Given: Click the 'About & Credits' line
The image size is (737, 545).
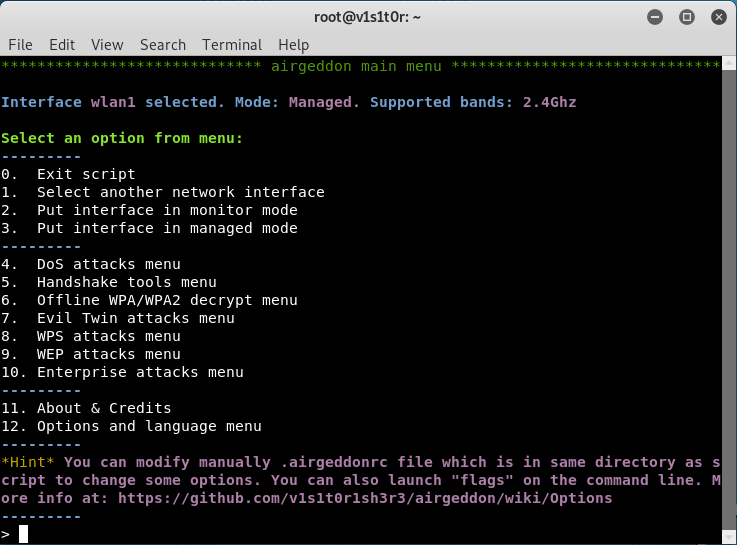Looking at the screenshot, I should pos(104,408).
